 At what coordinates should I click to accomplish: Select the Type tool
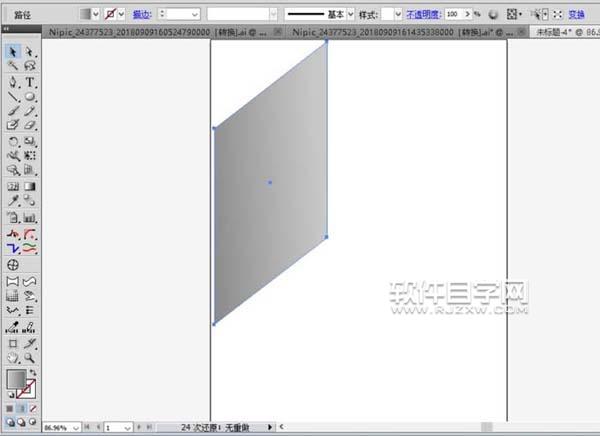(30, 82)
